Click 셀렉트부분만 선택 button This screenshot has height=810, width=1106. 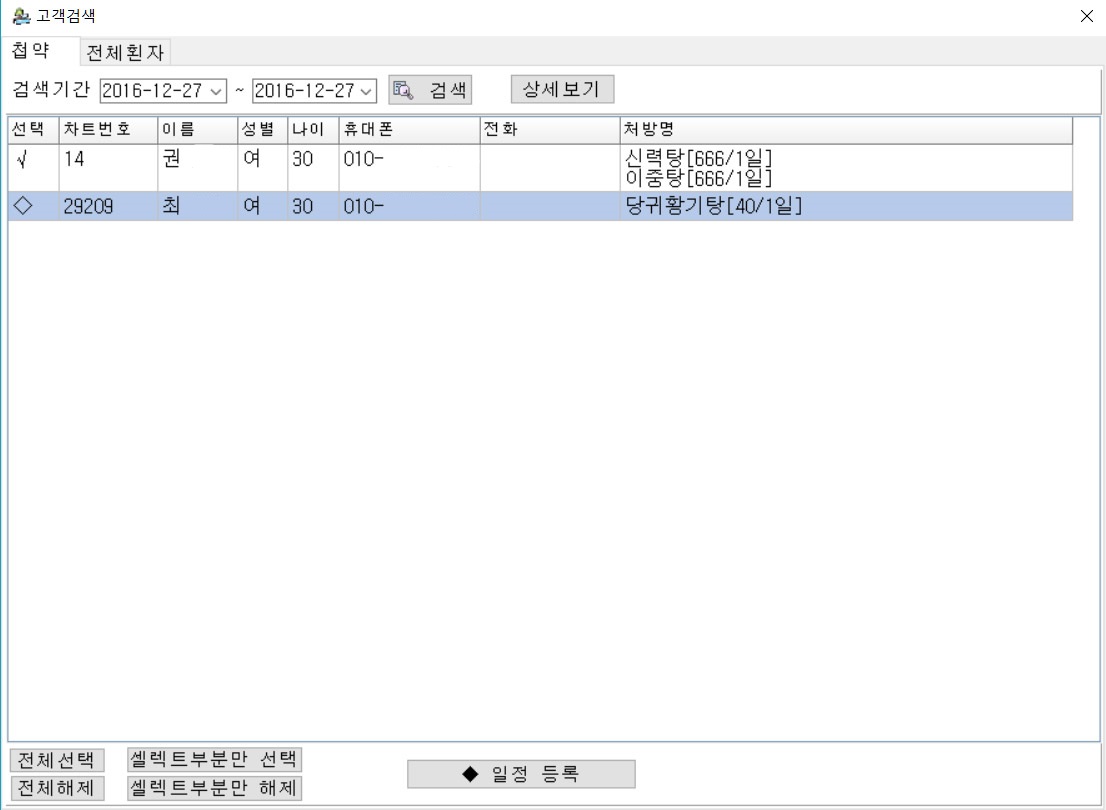pos(215,759)
